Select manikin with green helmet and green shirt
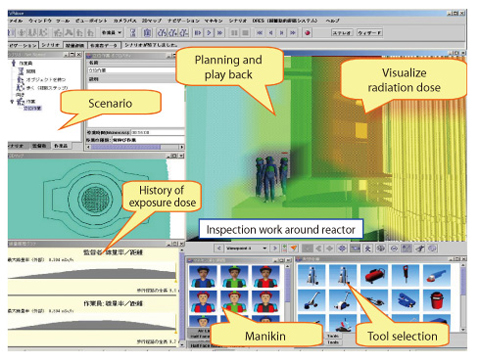 (x=234, y=277)
